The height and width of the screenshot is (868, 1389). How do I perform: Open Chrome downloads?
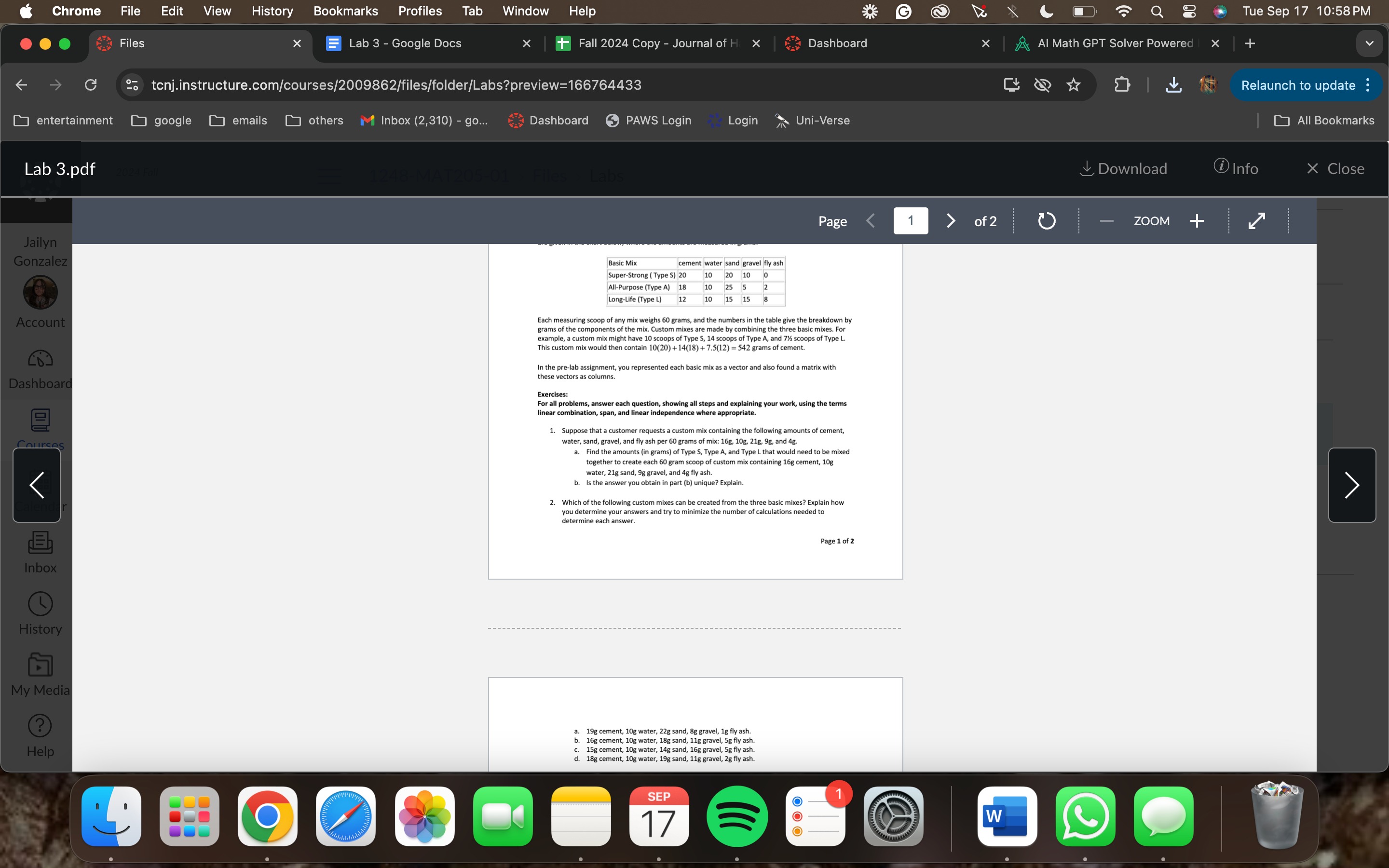tap(1174, 85)
